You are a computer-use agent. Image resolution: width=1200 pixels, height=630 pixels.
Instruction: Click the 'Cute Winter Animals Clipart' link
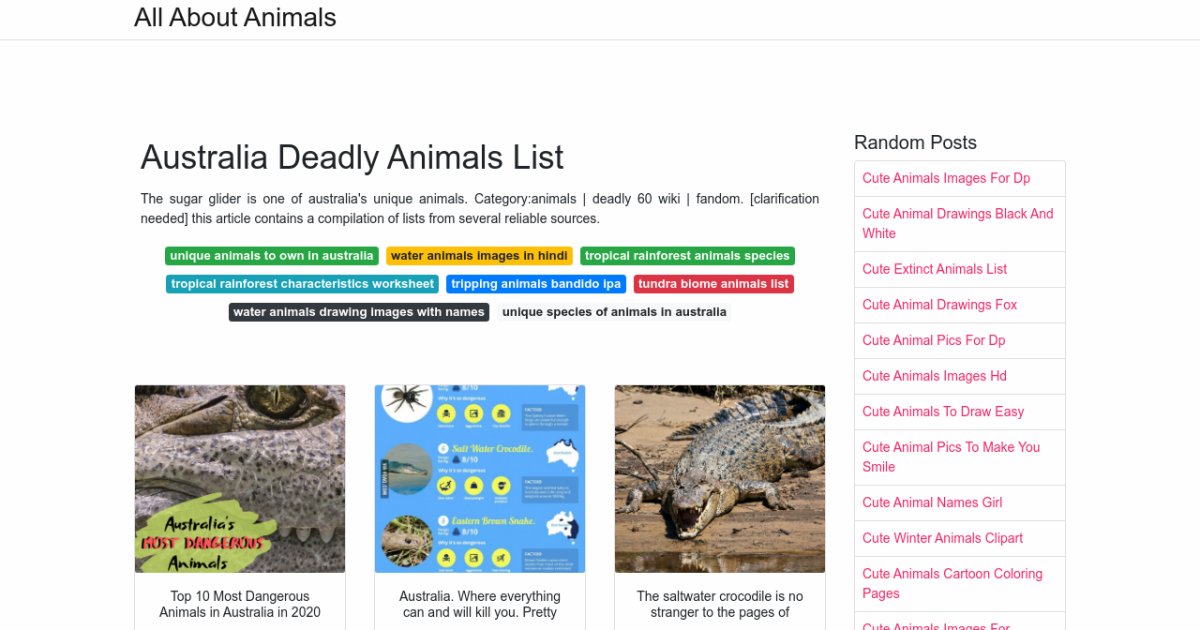tap(942, 538)
